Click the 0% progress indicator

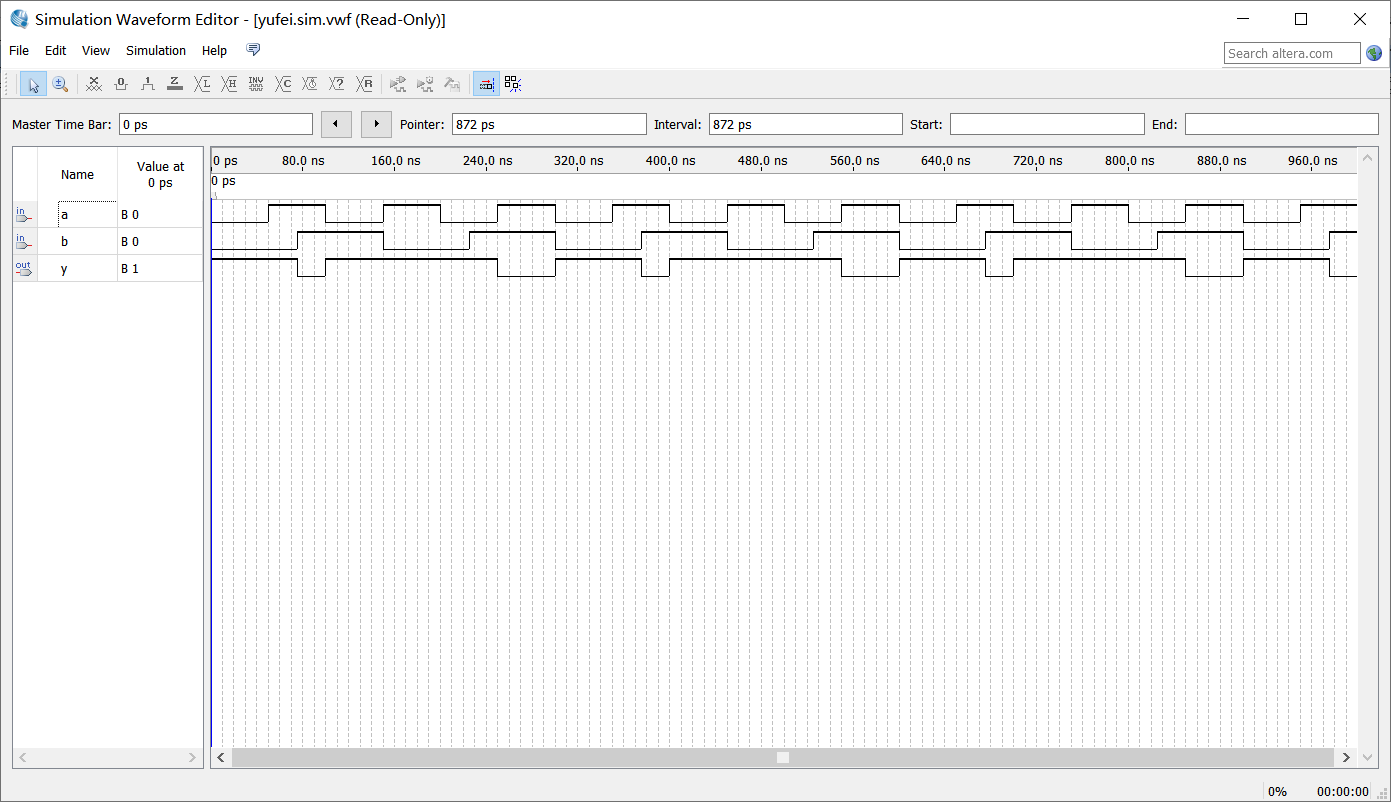pos(1277,791)
